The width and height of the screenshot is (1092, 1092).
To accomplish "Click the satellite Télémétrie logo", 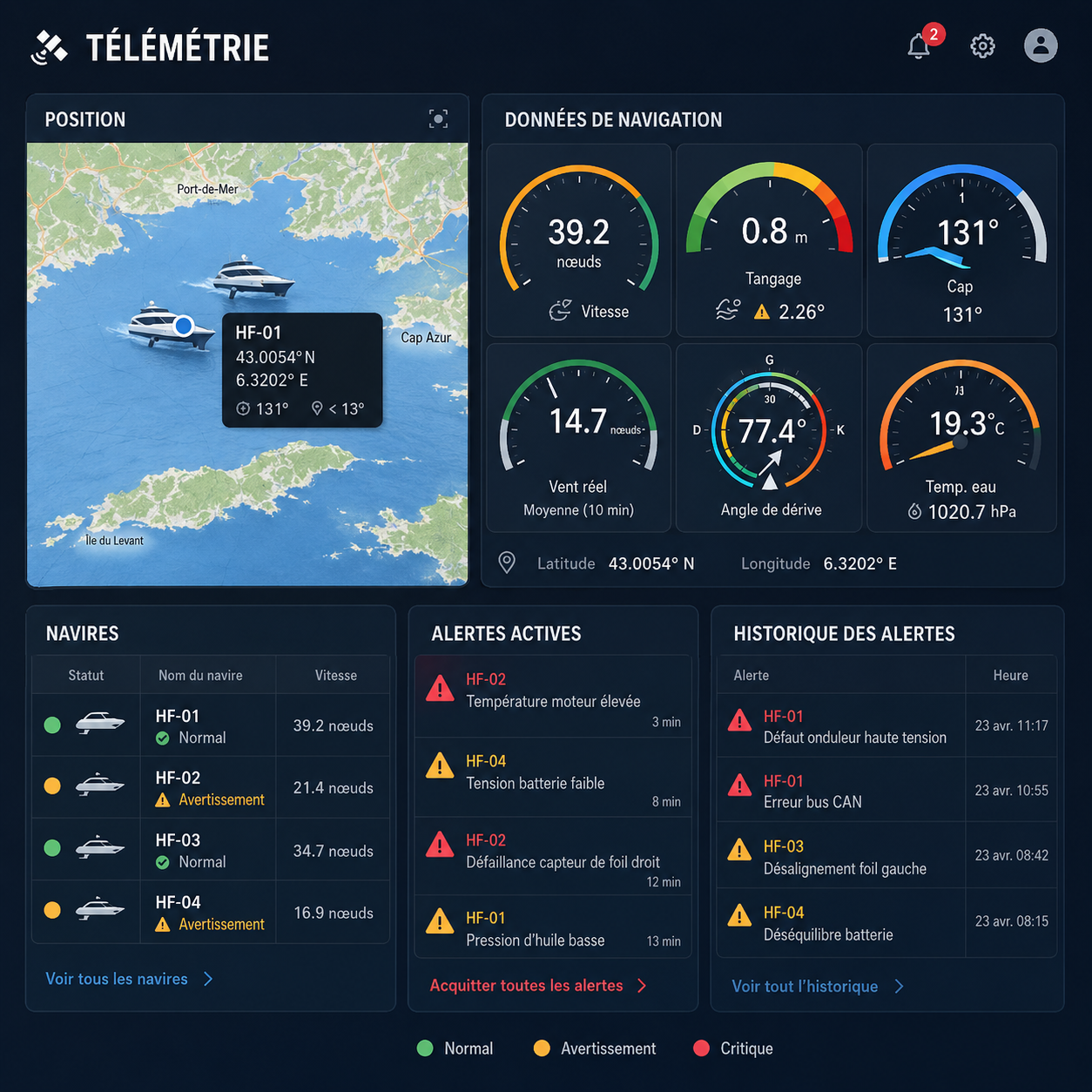I will click(x=49, y=47).
